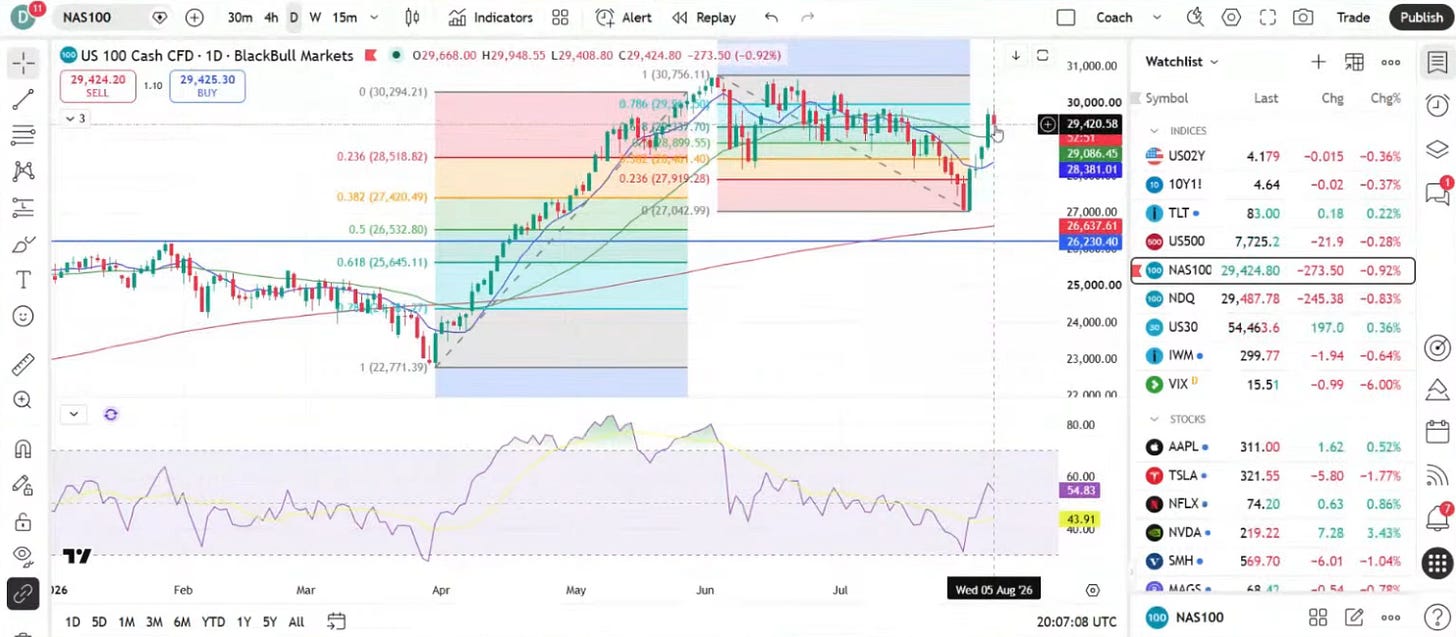
Task: Collapse the RSI pane legend chevron
Action: (x=74, y=414)
